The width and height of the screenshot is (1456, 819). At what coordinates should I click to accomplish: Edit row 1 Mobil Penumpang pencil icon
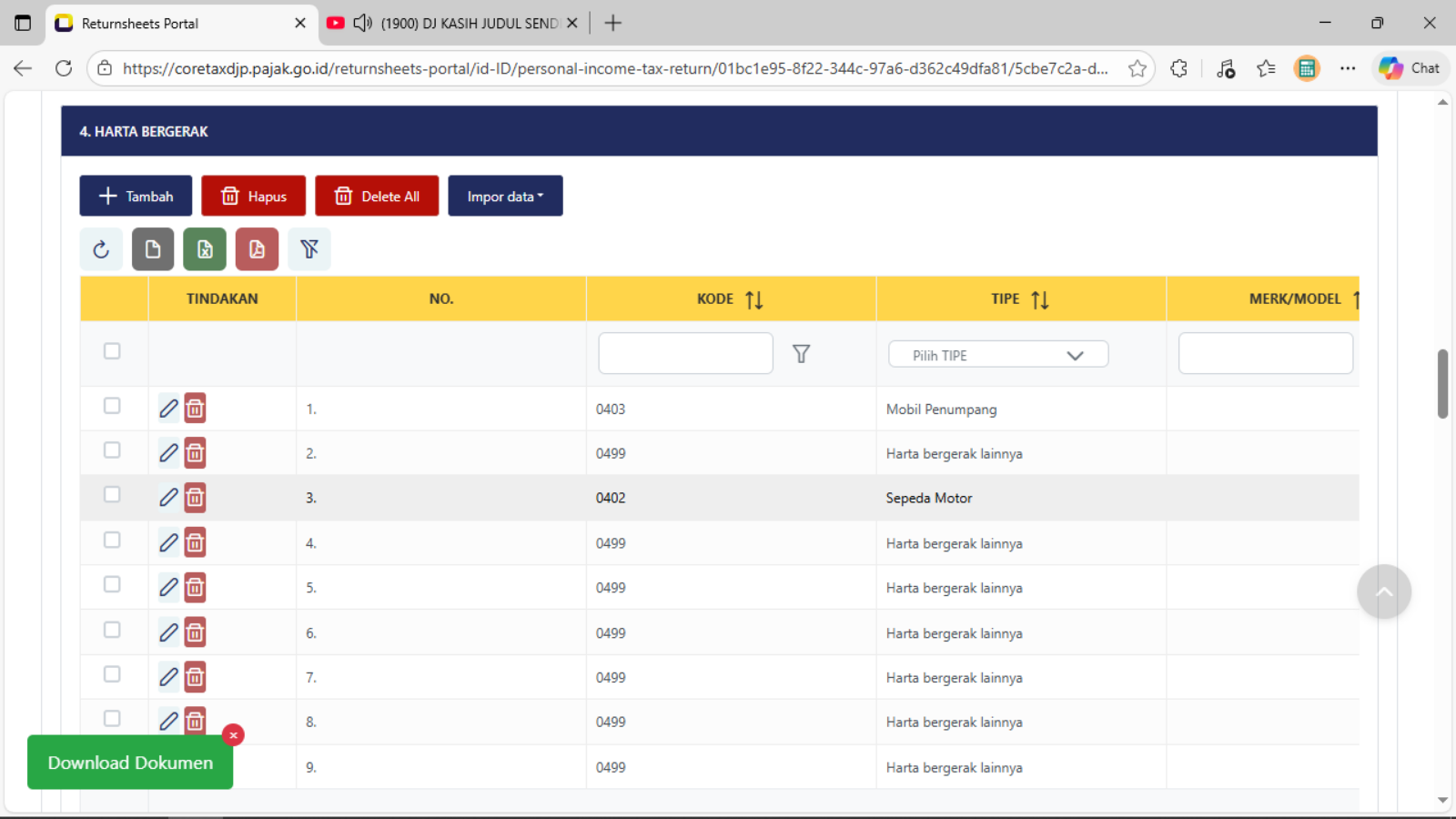[168, 409]
